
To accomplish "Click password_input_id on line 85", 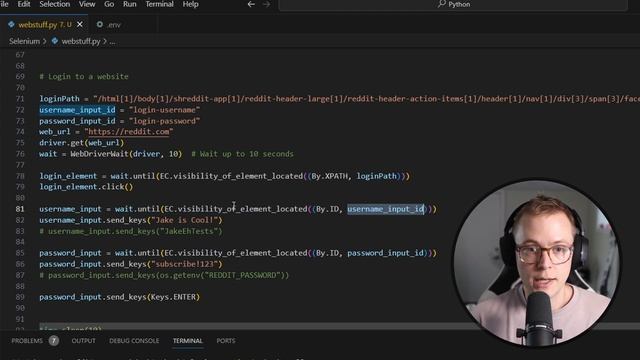I will click(x=386, y=253).
